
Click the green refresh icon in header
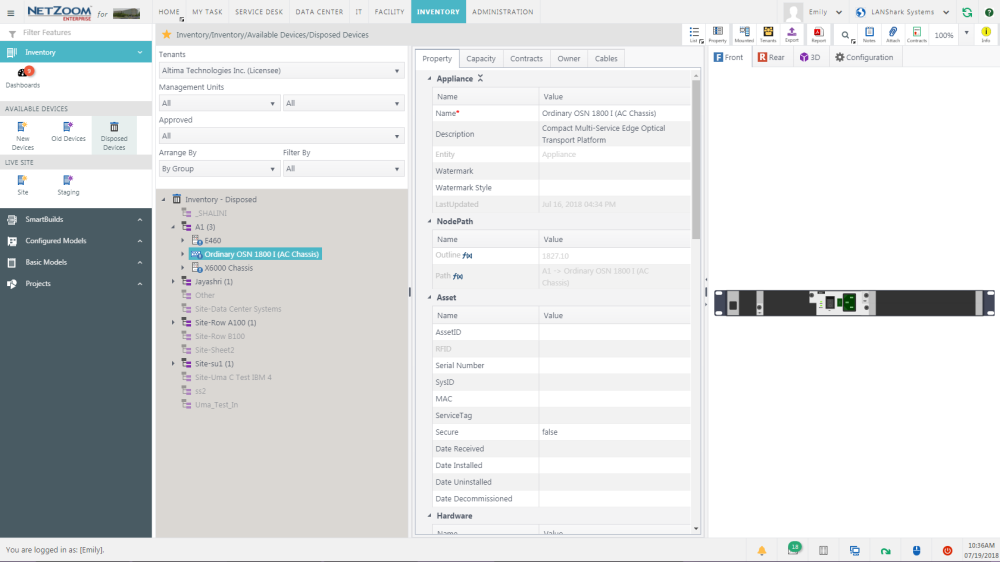(967, 12)
